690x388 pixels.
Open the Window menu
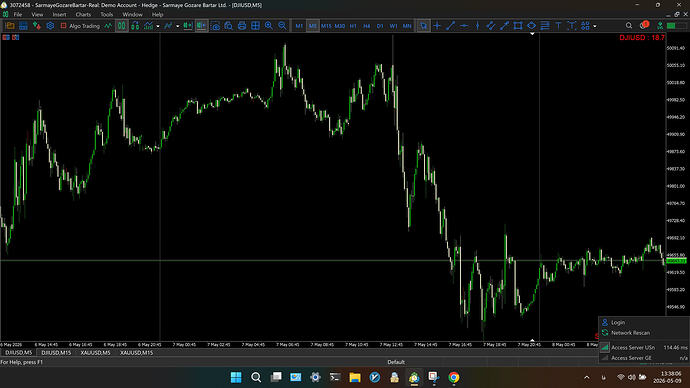[132, 15]
